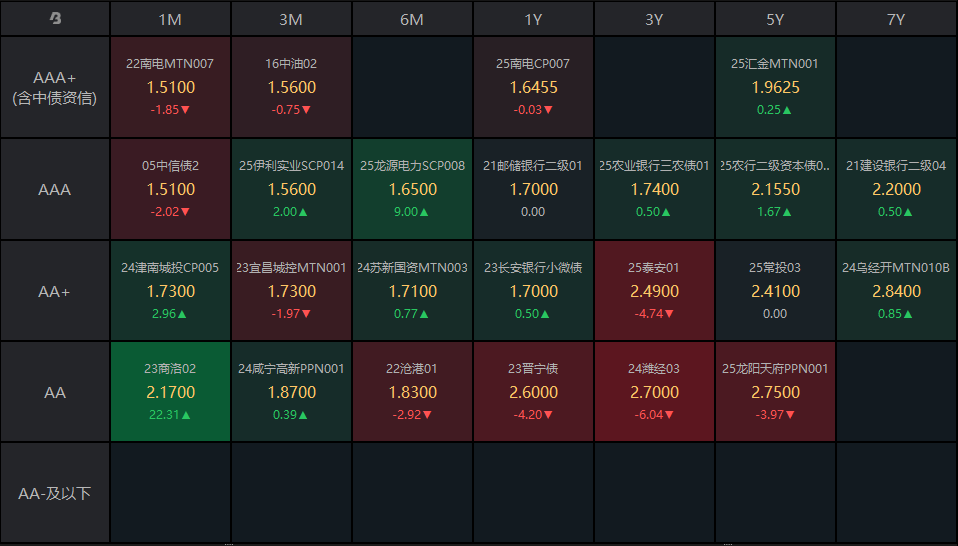Select the 25泰安01 bond cell
The width and height of the screenshot is (958, 546).
pos(654,291)
